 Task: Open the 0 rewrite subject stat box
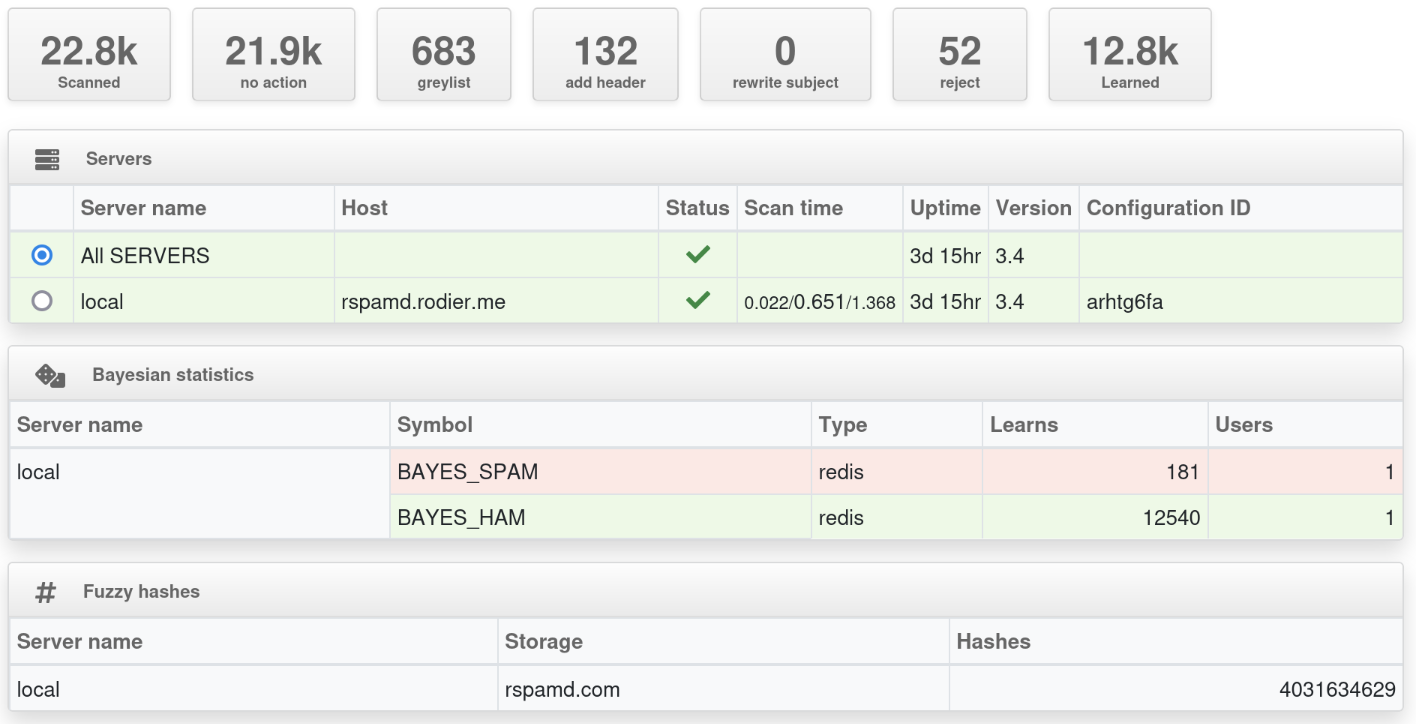click(785, 55)
